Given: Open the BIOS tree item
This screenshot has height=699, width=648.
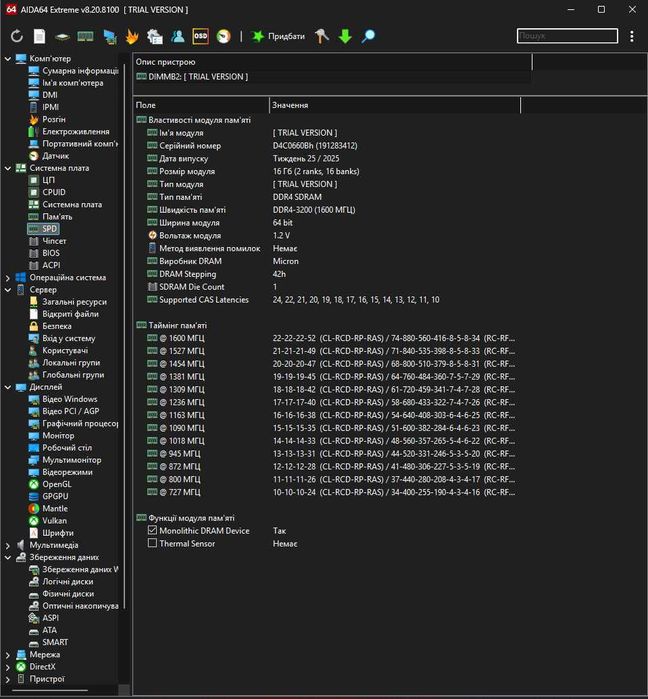Looking at the screenshot, I should [44, 253].
